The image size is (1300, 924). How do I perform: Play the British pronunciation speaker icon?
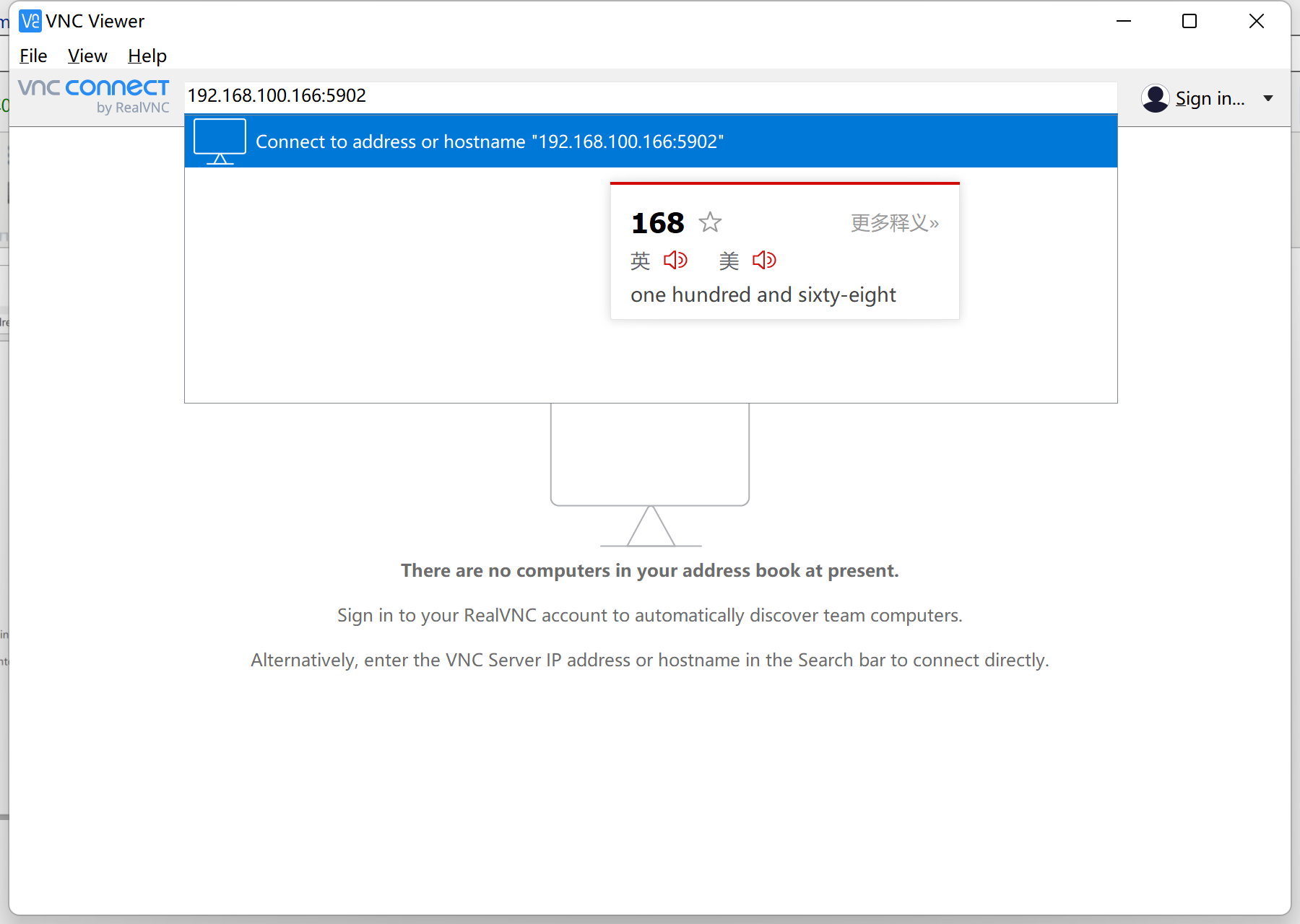675,260
